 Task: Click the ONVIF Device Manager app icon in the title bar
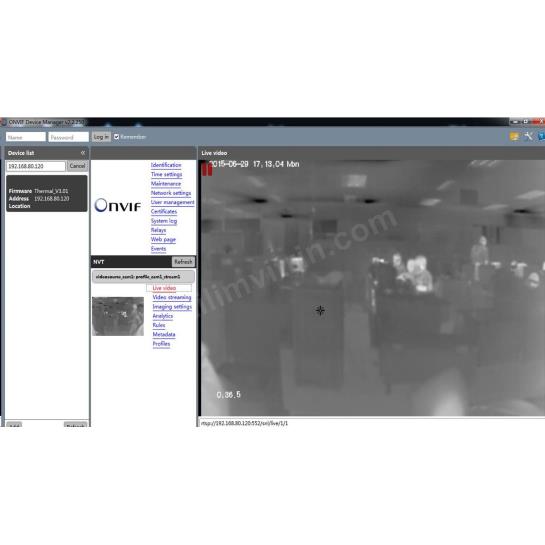click(x=3, y=122)
